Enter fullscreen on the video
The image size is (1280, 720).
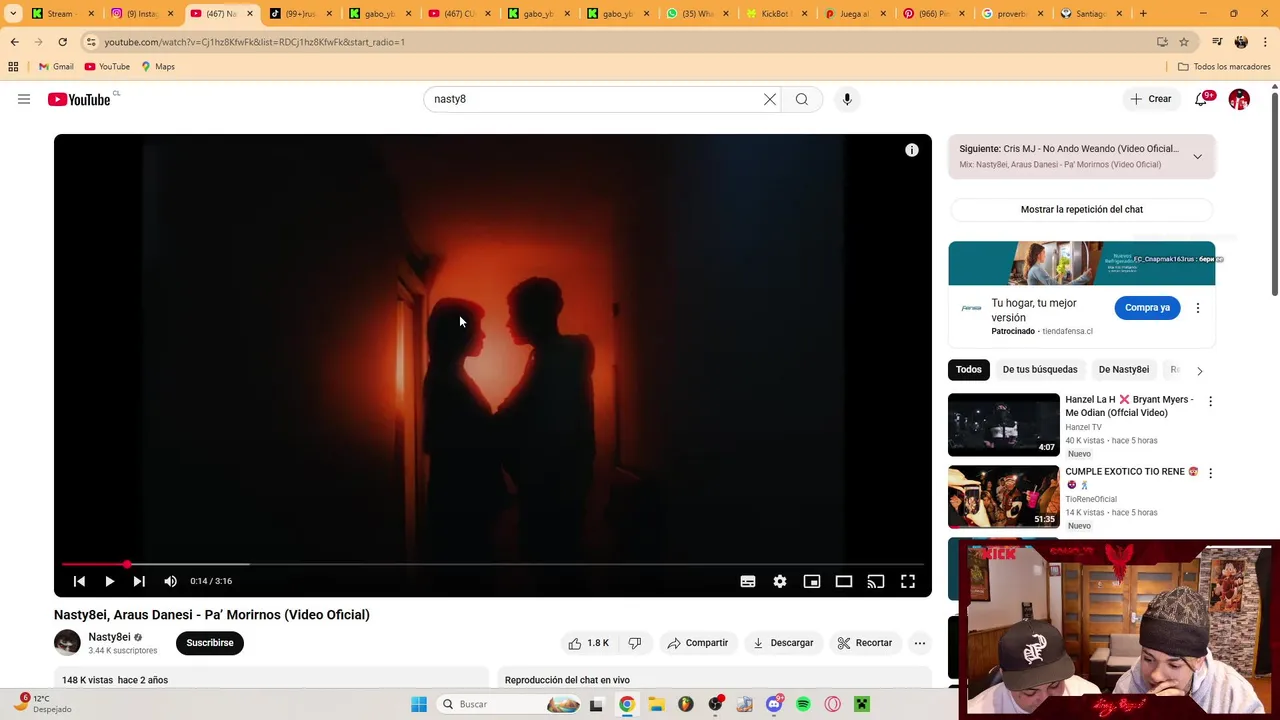[908, 581]
